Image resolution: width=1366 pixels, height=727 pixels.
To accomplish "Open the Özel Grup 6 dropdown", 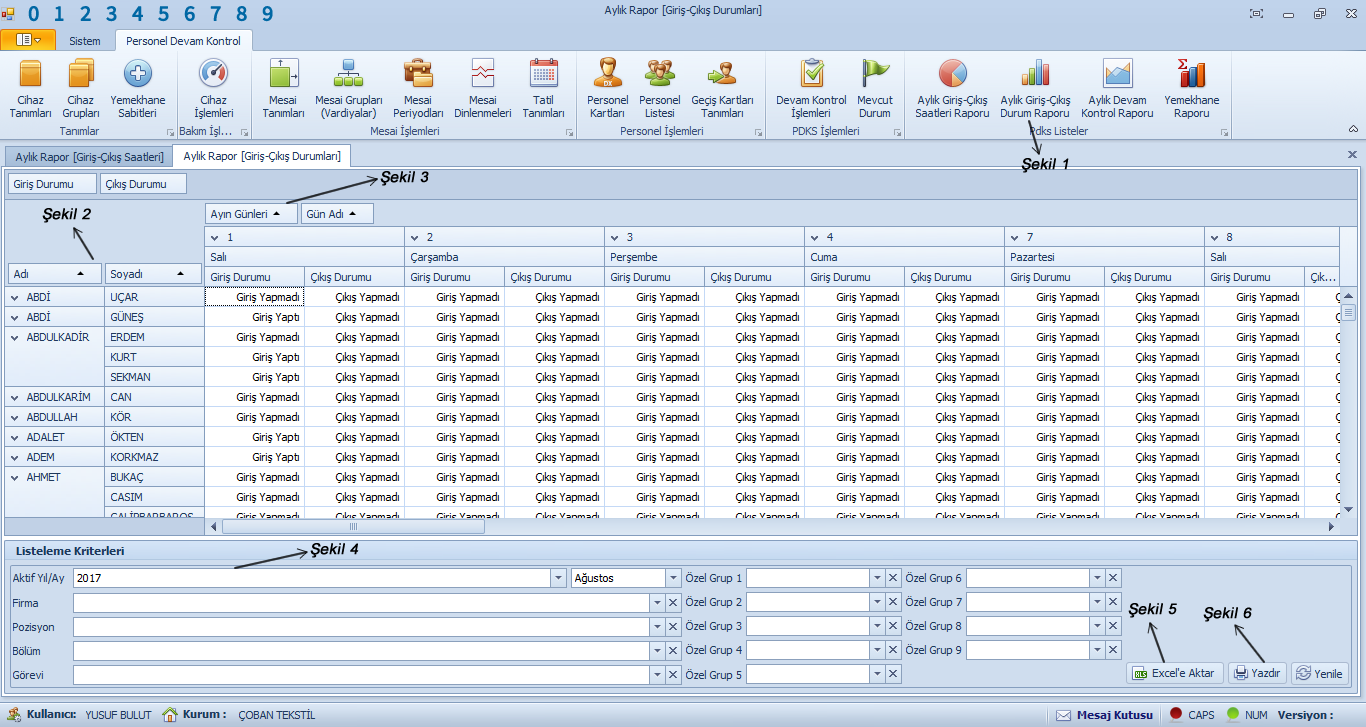I will click(x=1097, y=578).
